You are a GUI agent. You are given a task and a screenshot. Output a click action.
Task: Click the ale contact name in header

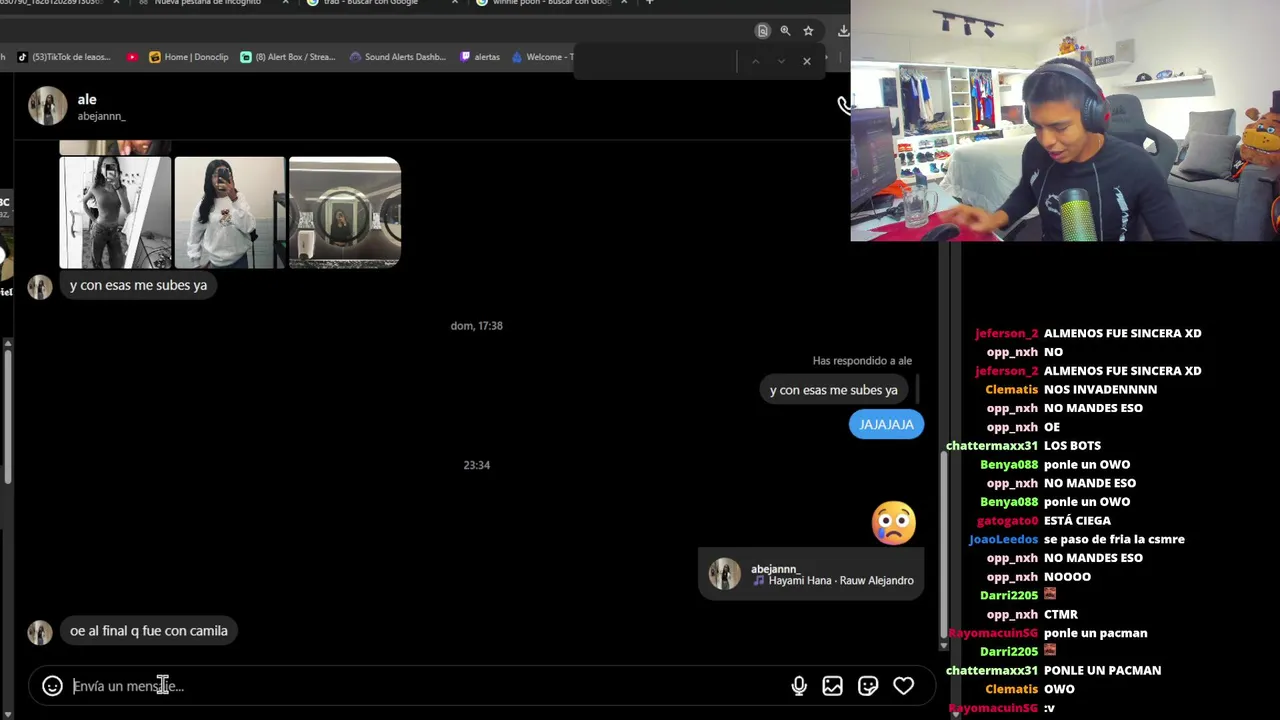[87, 99]
